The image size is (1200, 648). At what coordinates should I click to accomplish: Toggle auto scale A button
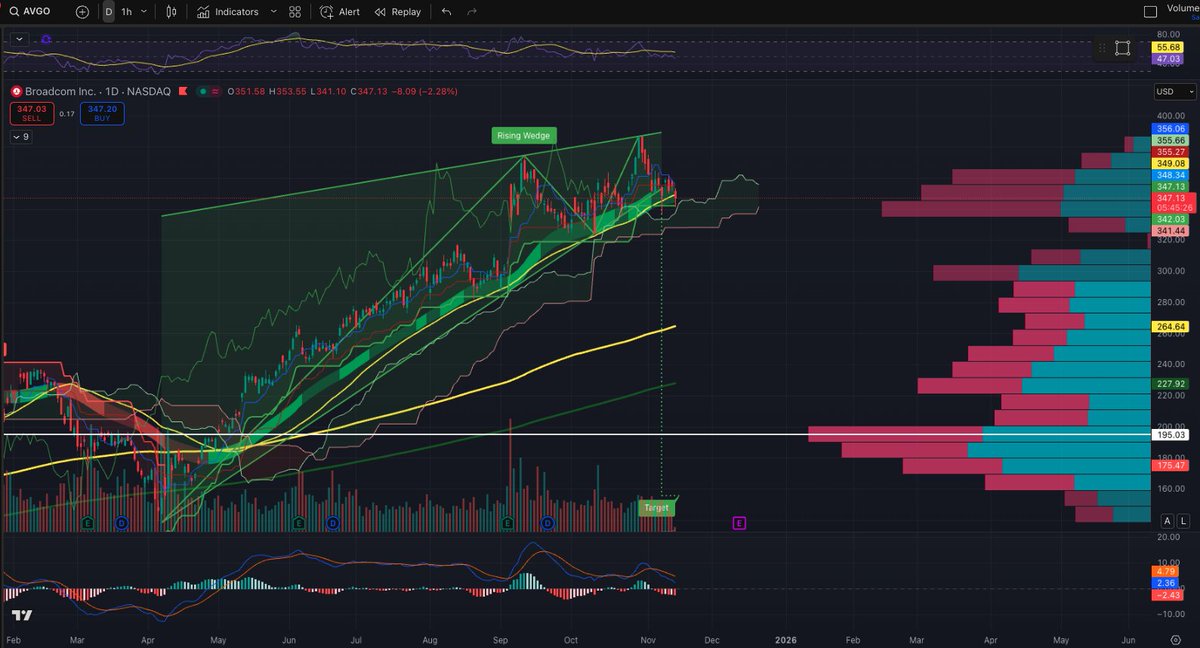point(1167,521)
